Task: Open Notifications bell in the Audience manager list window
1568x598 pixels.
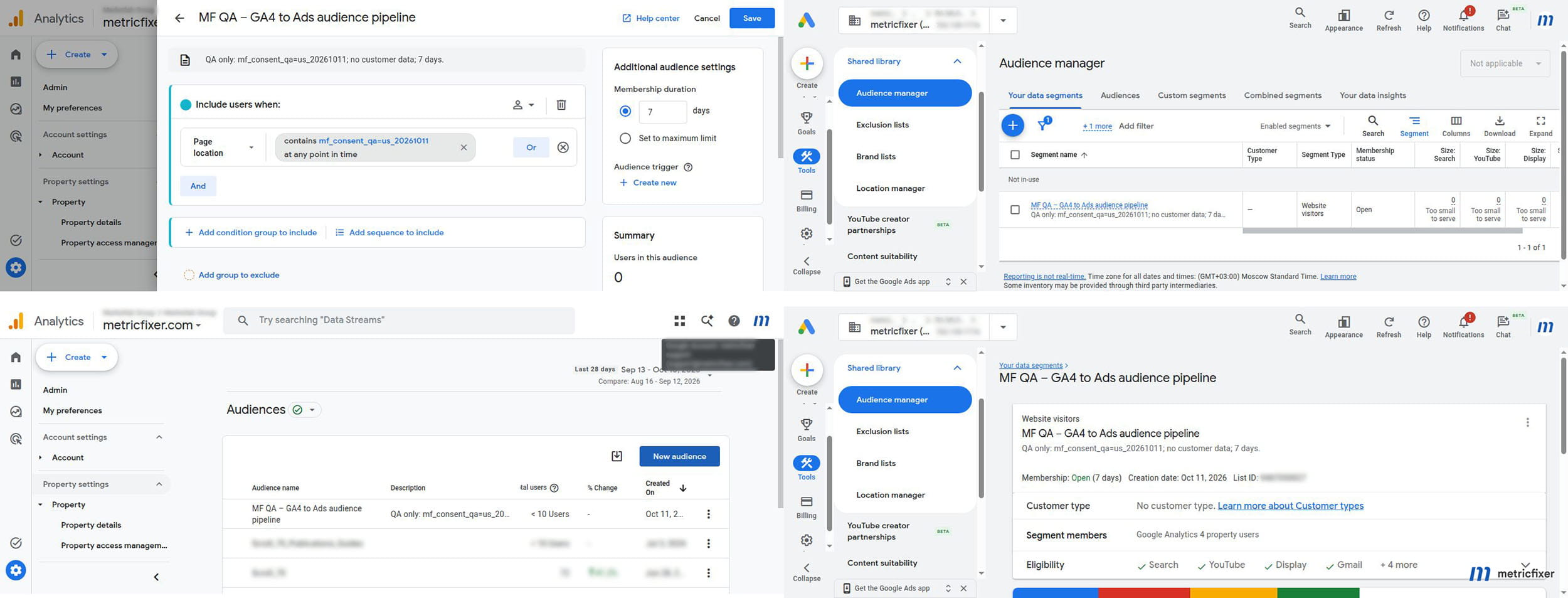Action: (x=1463, y=19)
